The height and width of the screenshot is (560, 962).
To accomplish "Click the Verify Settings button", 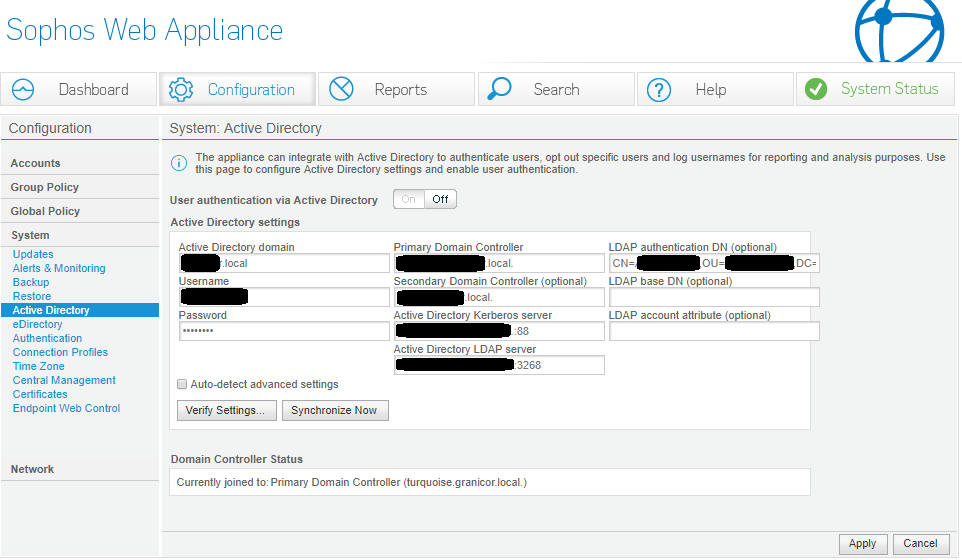I will (x=226, y=410).
